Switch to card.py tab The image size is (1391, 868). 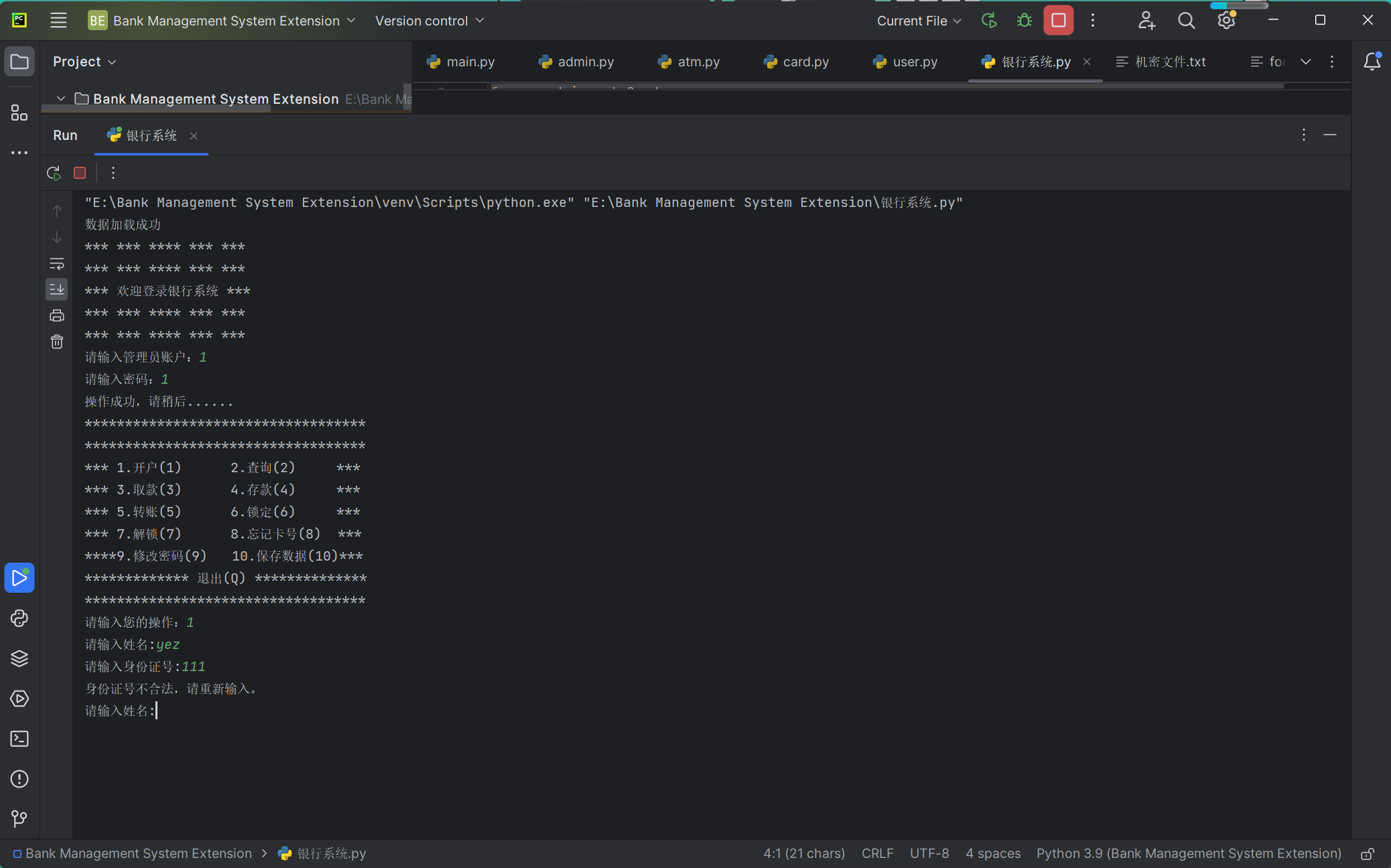797,62
